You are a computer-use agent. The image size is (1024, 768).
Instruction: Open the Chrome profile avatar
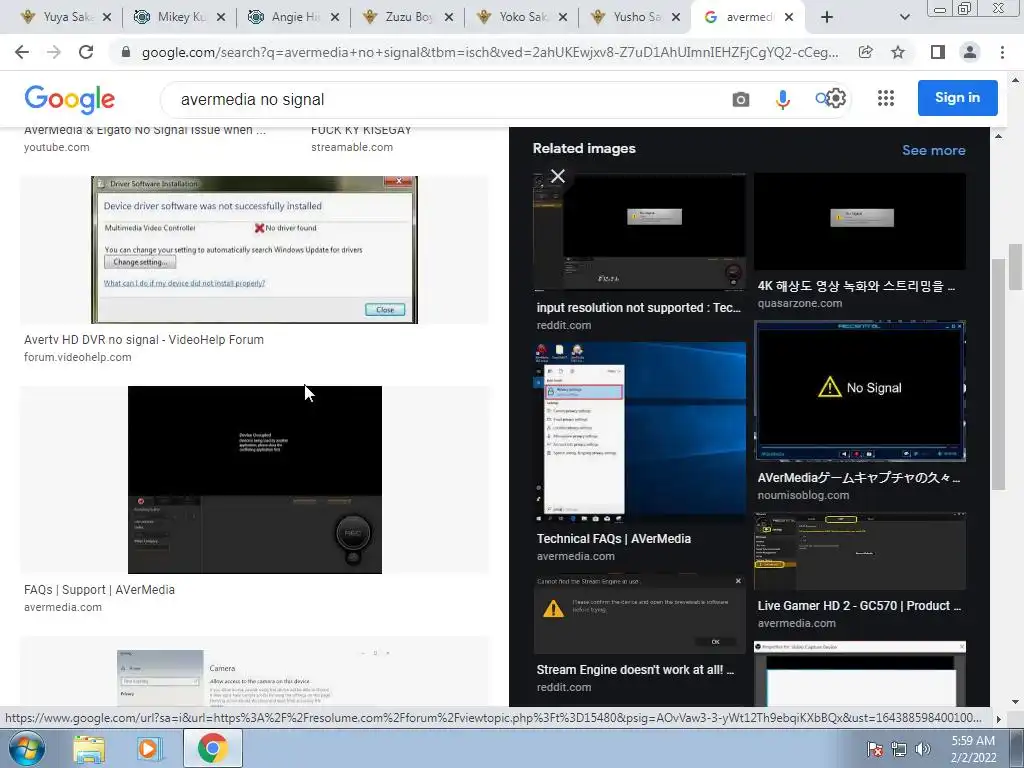[970, 52]
